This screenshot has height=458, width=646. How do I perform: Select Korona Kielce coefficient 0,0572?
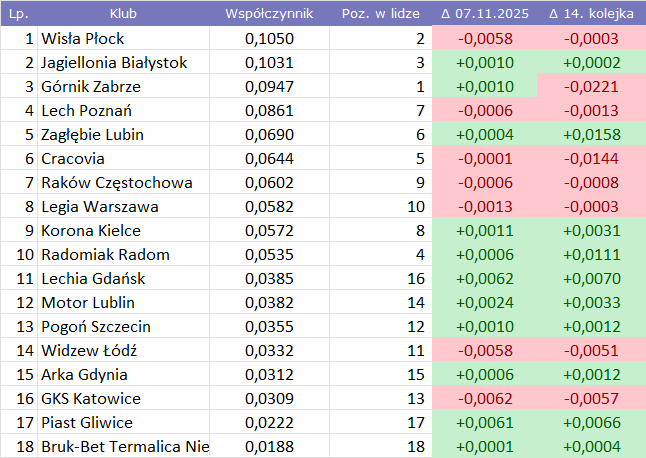(269, 231)
